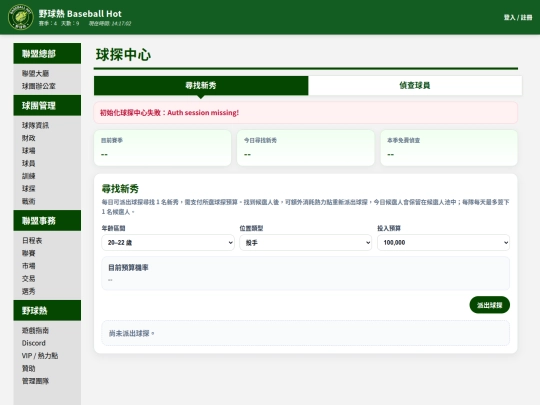Switch to the 偵查球員 tab
This screenshot has height=405, width=540.
[x=415, y=85]
